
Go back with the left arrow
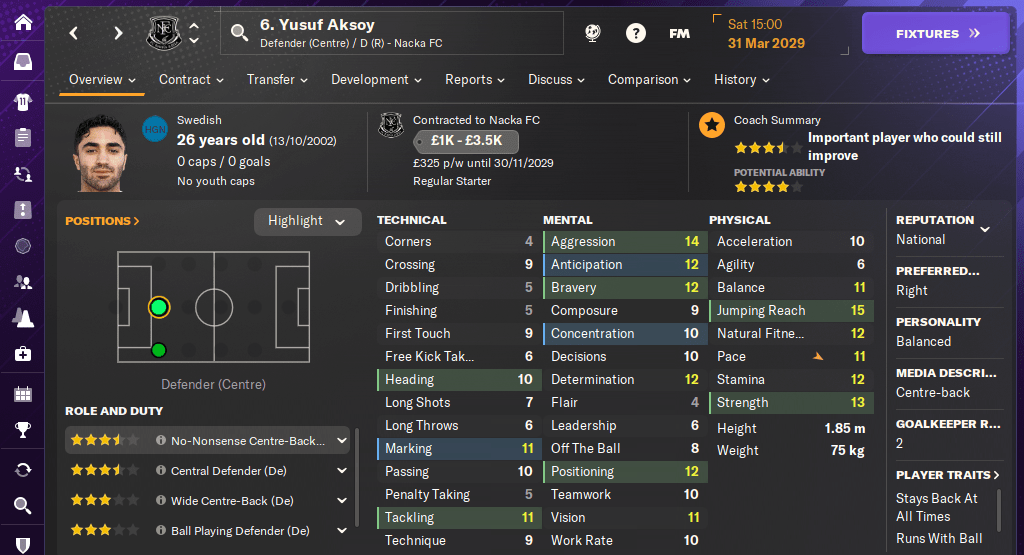pos(74,33)
